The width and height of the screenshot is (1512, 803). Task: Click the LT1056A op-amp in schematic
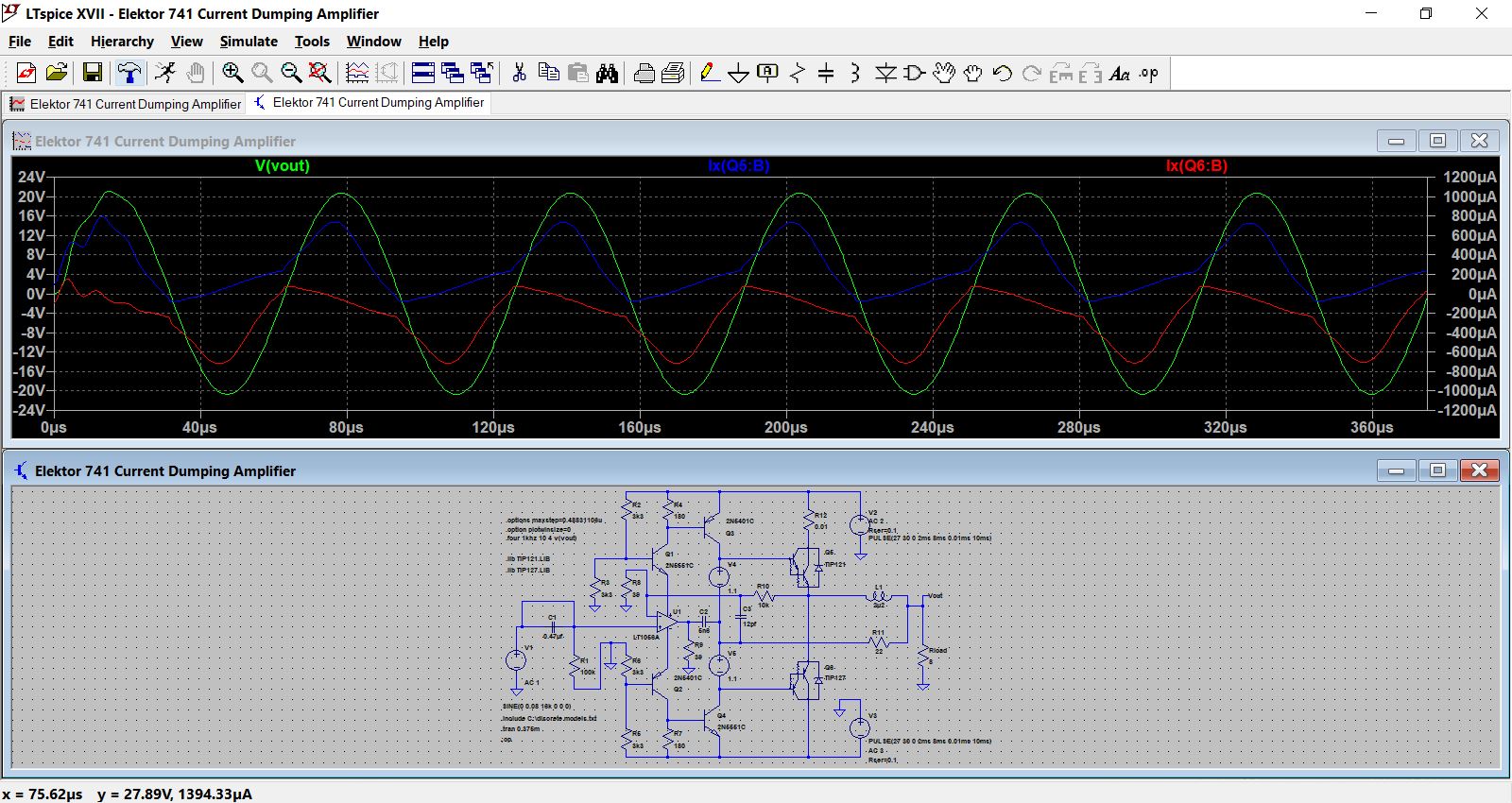[667, 623]
